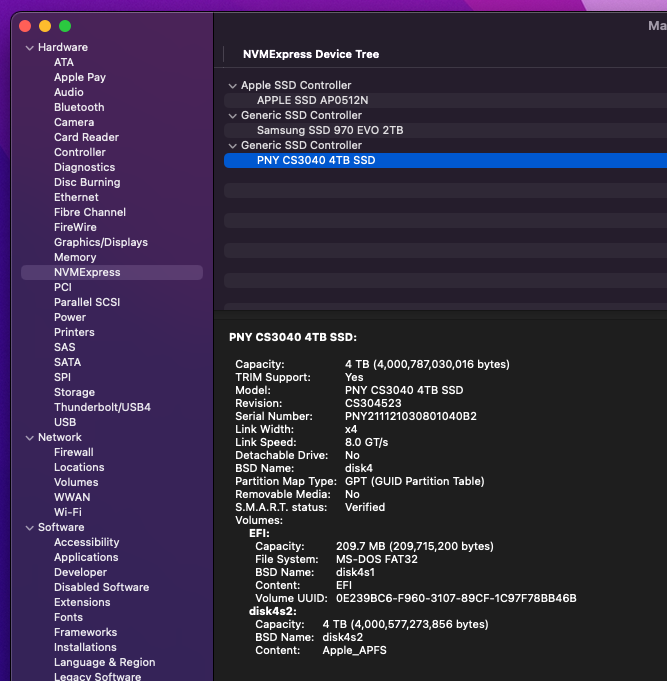The image size is (667, 681).
Task: Show Ethernet hardware details
Action: coord(76,197)
